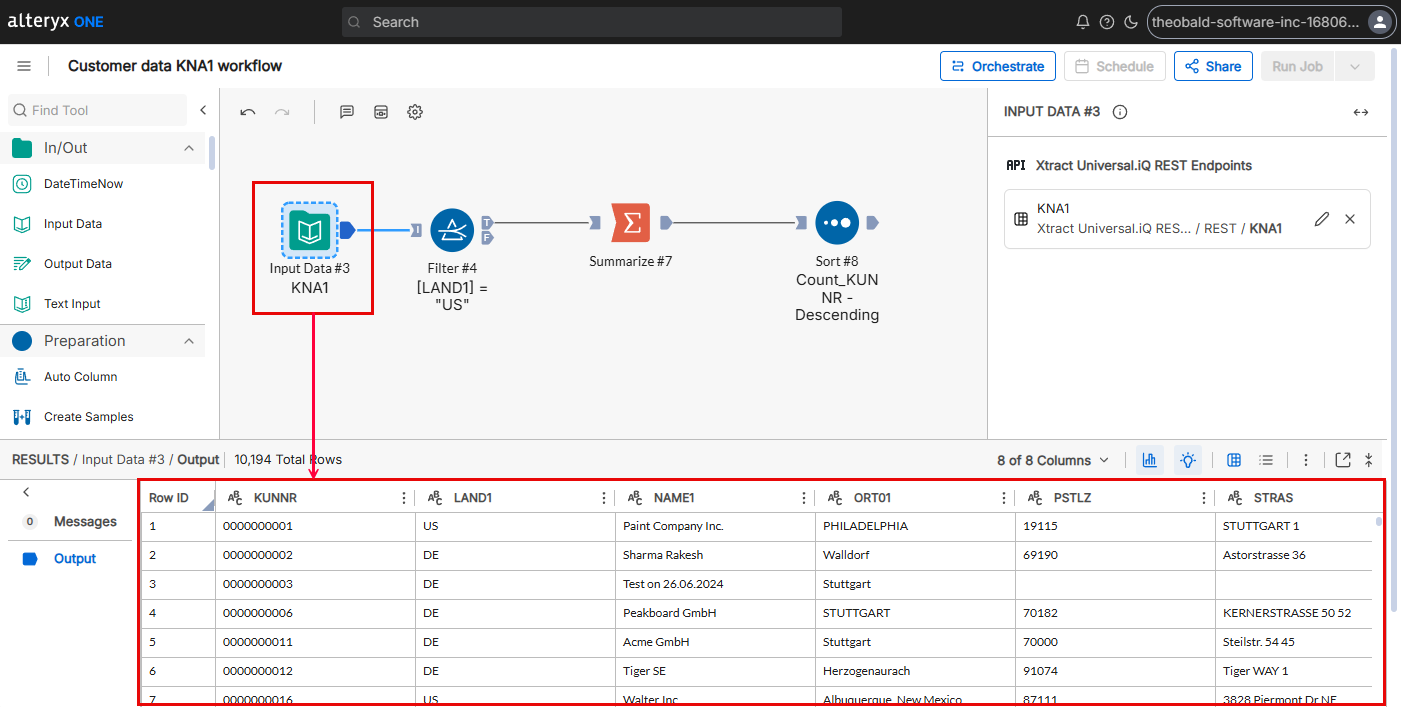Image resolution: width=1401 pixels, height=707 pixels.
Task: Edit the KNA1 data source pencil icon
Action: 1322,219
